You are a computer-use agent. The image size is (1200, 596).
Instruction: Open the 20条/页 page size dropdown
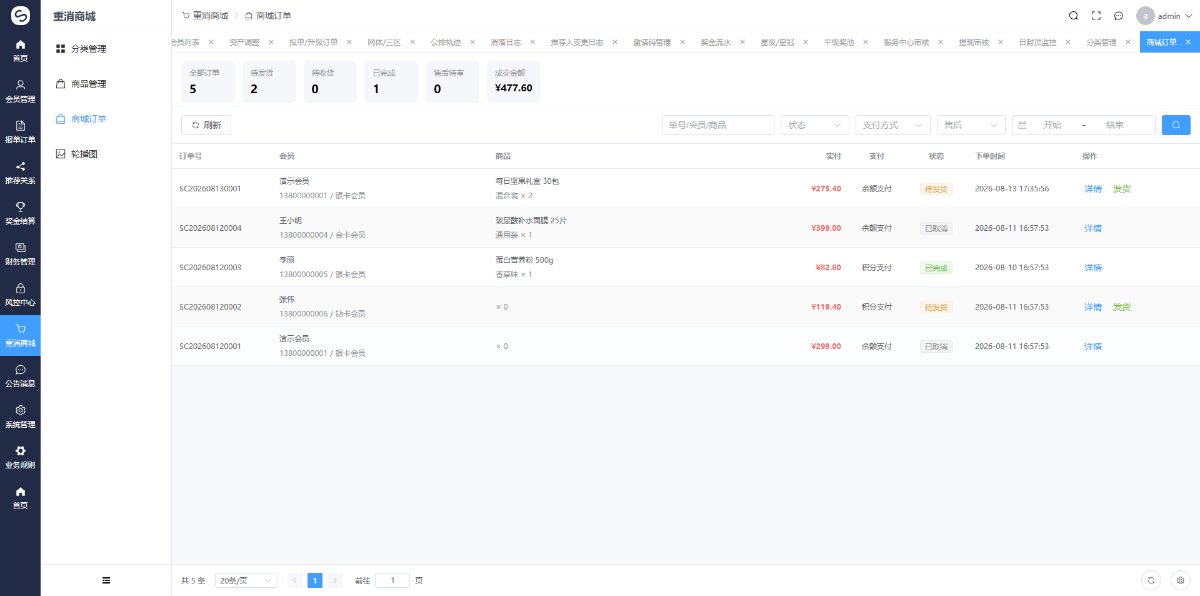246,580
